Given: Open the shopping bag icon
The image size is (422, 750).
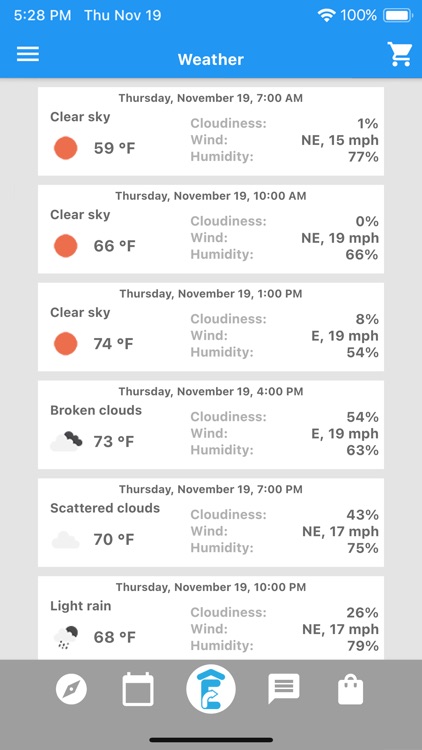Looking at the screenshot, I should [x=351, y=689].
